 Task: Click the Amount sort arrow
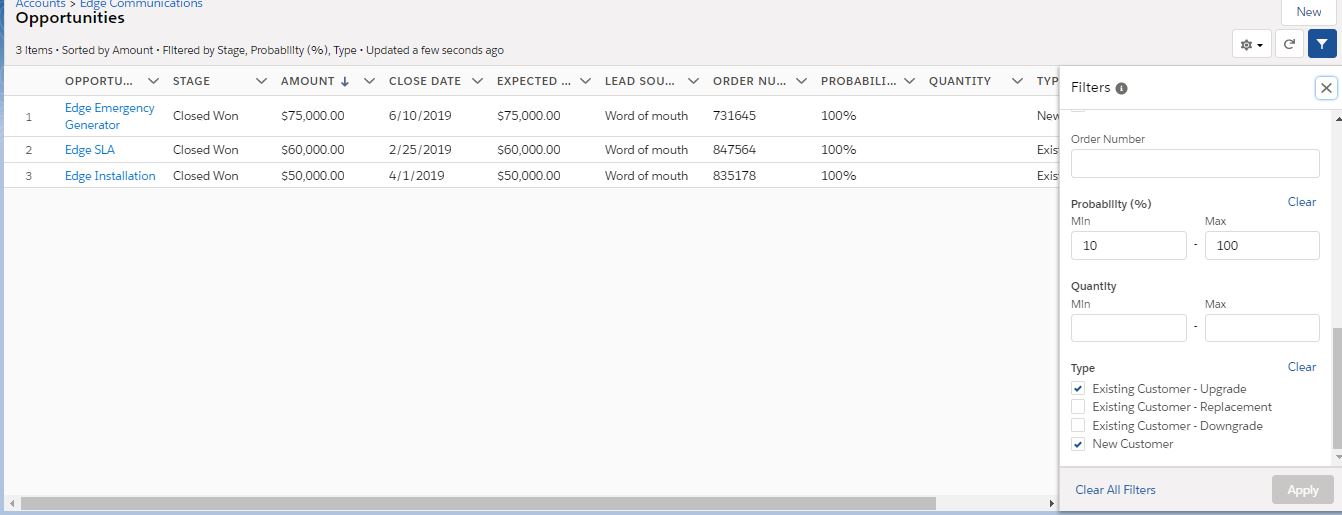pos(345,81)
